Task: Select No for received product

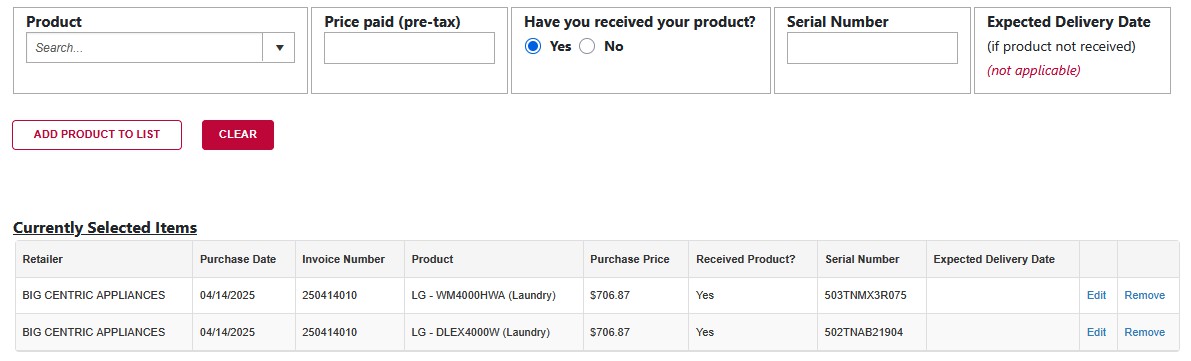Action: (x=587, y=46)
